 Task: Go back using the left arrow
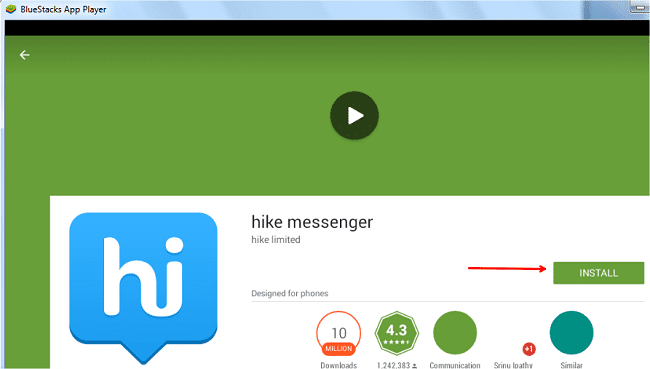point(24,55)
